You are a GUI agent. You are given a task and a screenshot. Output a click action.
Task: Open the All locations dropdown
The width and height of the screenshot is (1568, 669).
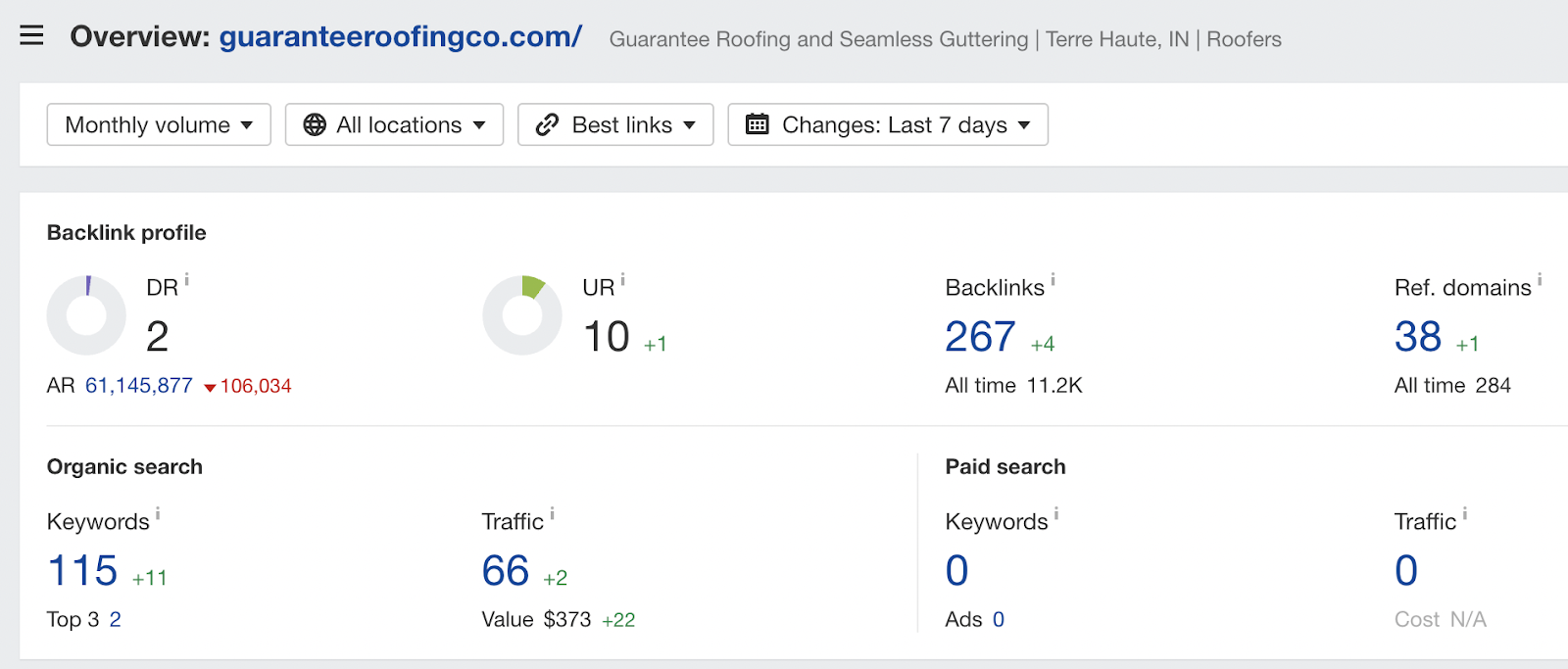(394, 124)
